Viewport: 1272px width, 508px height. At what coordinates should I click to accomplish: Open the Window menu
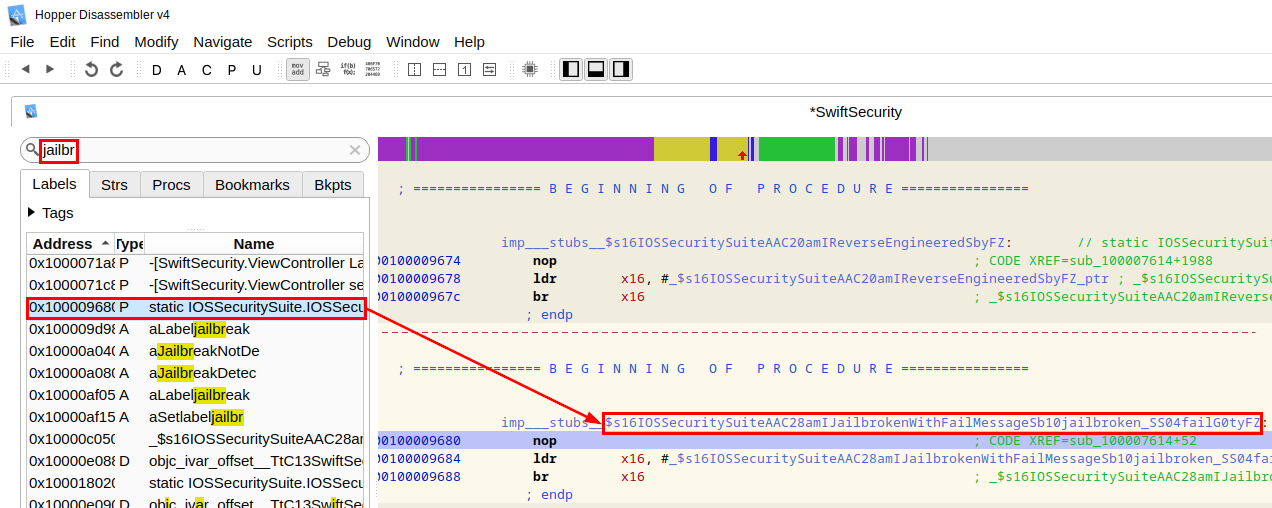tap(413, 42)
